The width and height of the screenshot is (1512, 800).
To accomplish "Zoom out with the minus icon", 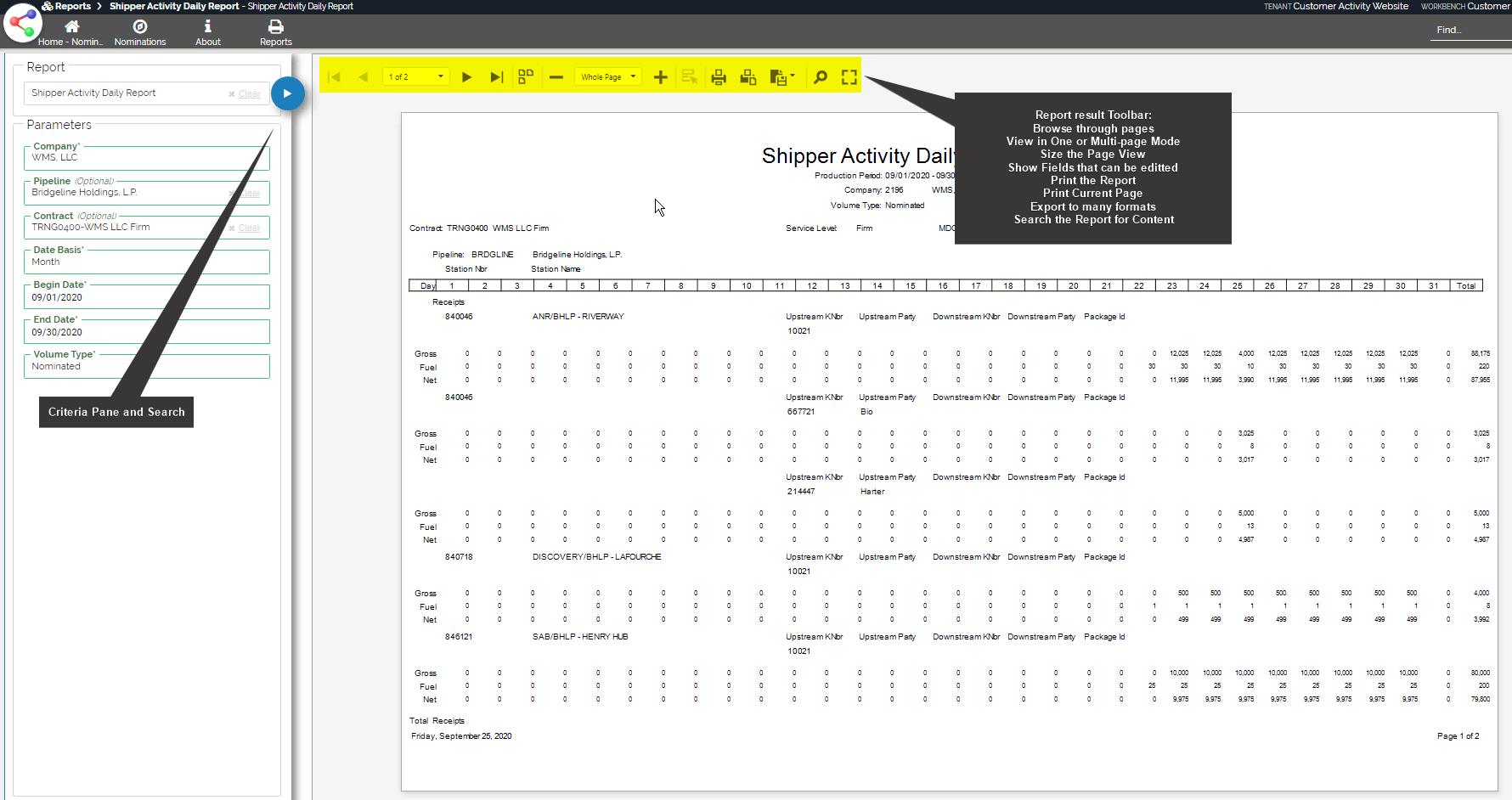I will coord(556,77).
